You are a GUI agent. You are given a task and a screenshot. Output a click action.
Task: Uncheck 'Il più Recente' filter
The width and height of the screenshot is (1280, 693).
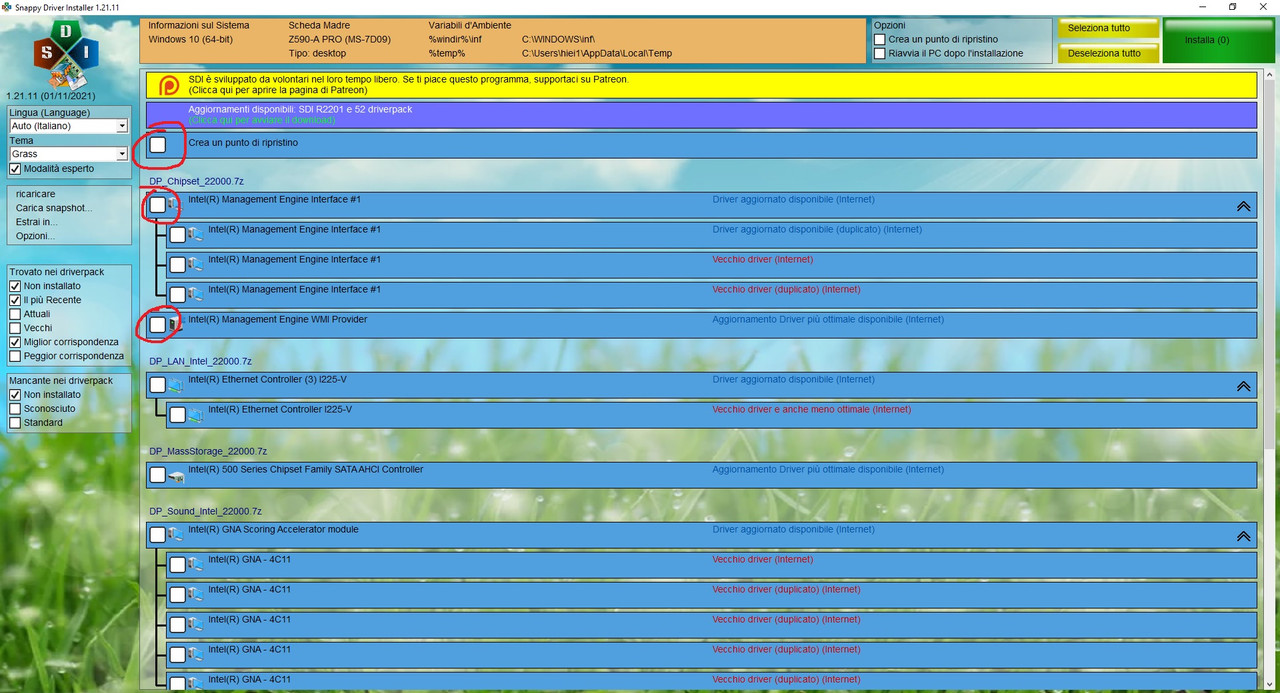point(15,300)
